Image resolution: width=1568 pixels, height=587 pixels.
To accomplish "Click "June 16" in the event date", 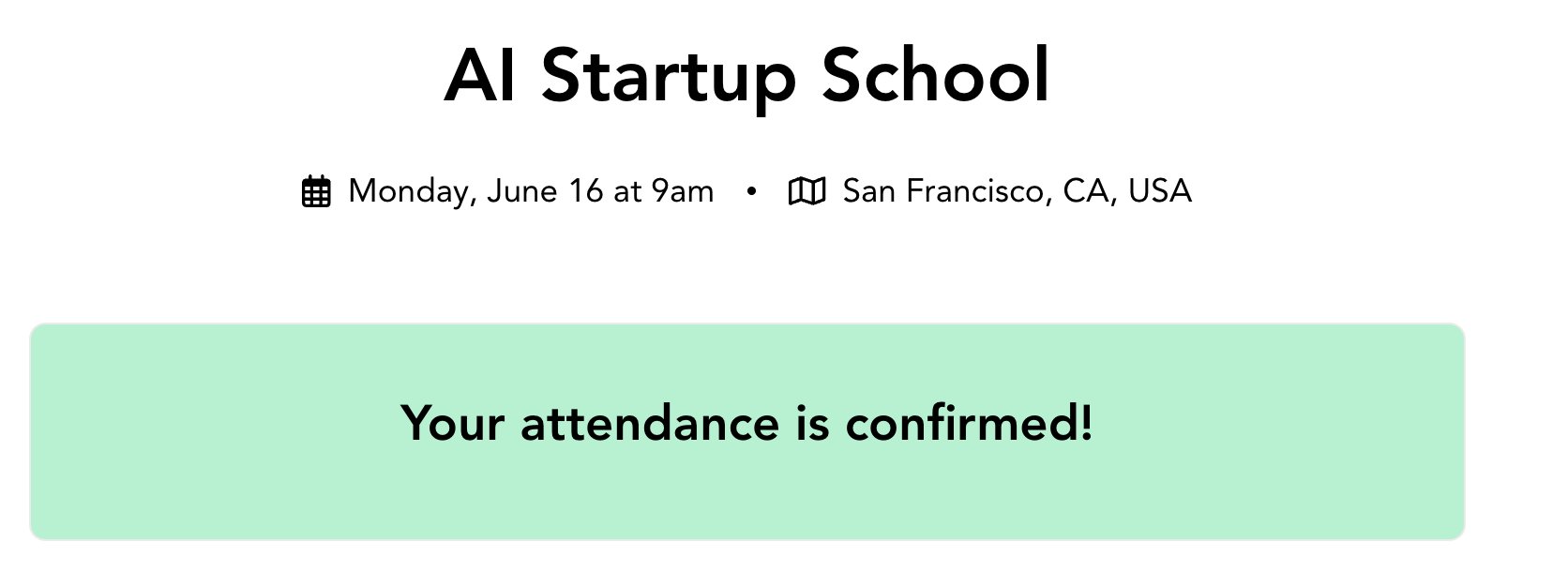I will (x=545, y=191).
